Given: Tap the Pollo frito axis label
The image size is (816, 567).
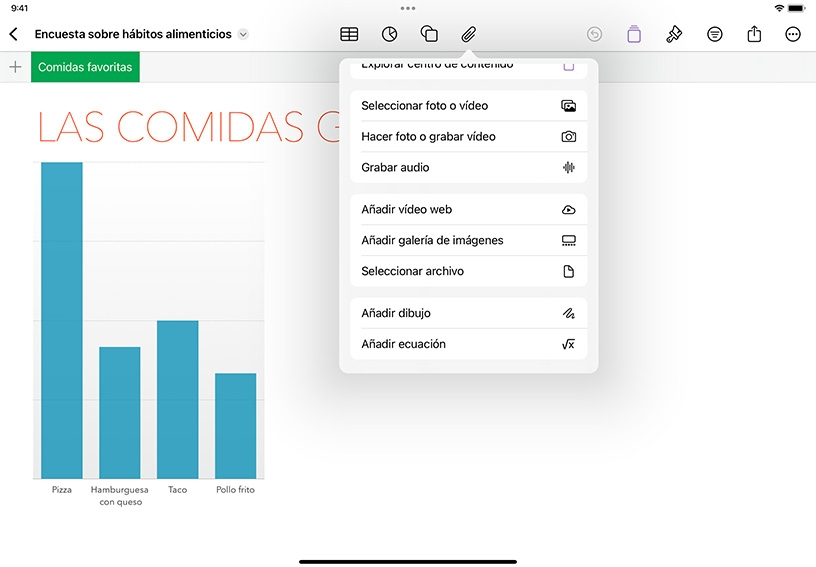Looking at the screenshot, I should pyautogui.click(x=236, y=489).
